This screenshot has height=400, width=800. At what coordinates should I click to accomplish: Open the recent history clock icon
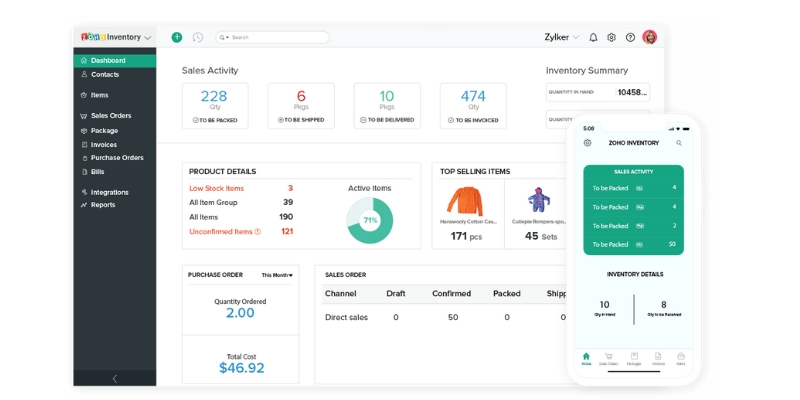[x=198, y=37]
